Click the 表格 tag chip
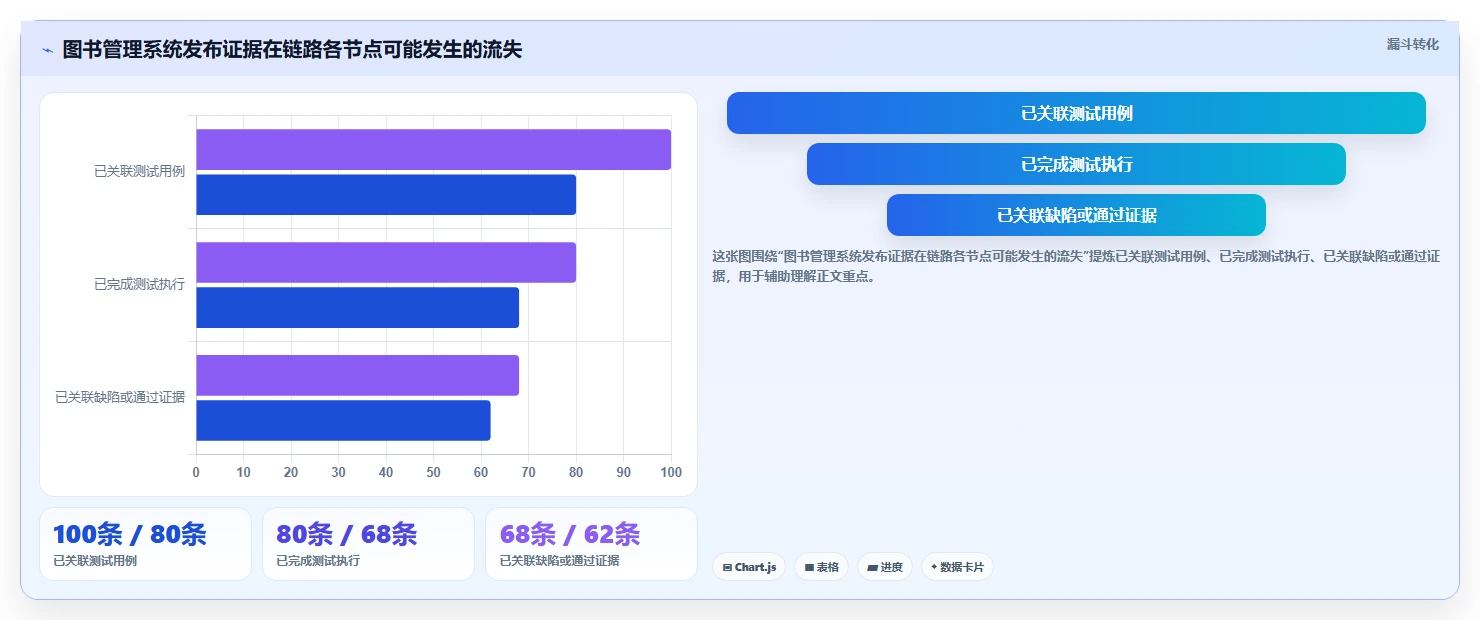Viewport: 1480px width, 620px height. (821, 567)
